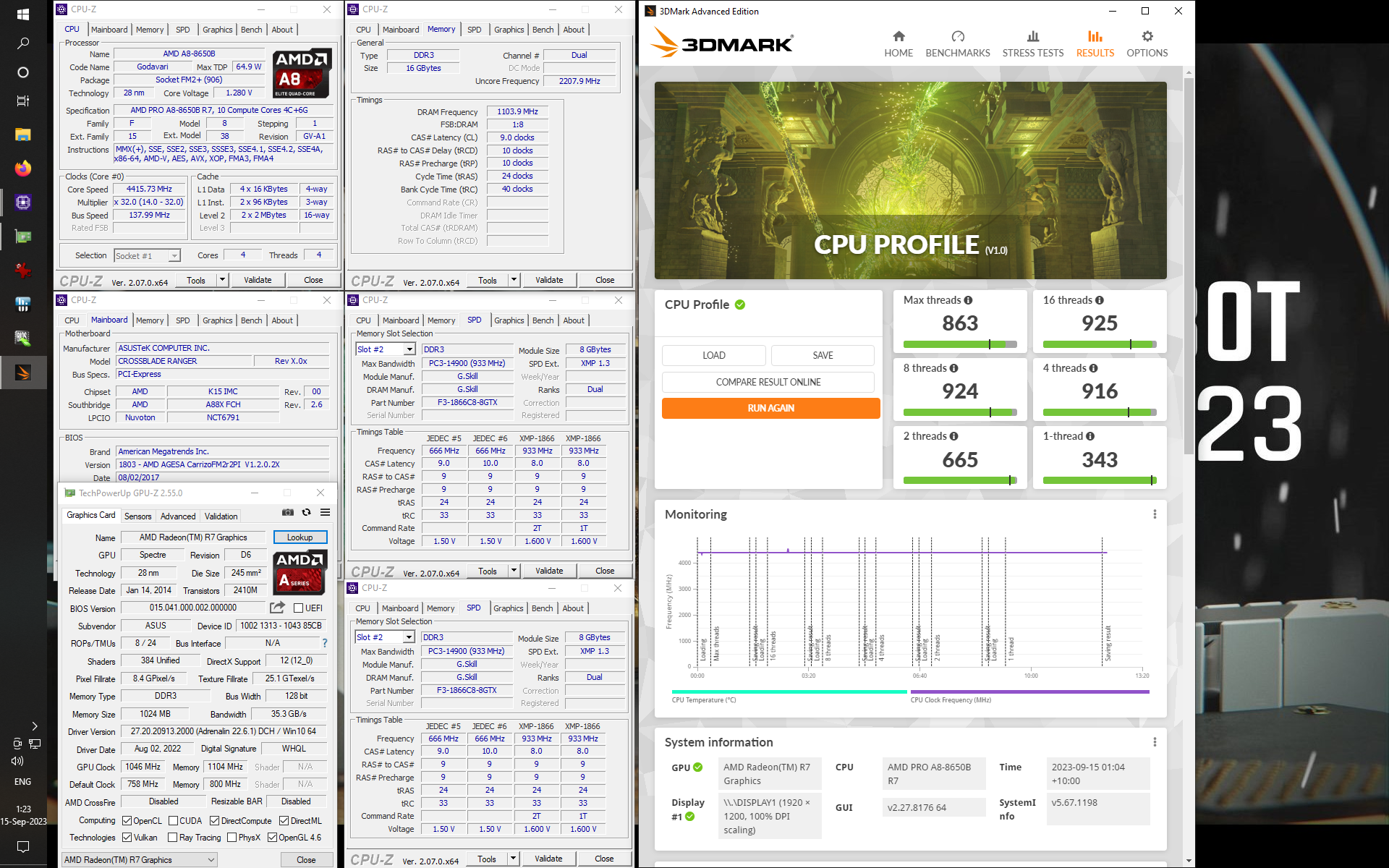
Task: Open GPU-Z hamburger menu
Action: [326, 512]
